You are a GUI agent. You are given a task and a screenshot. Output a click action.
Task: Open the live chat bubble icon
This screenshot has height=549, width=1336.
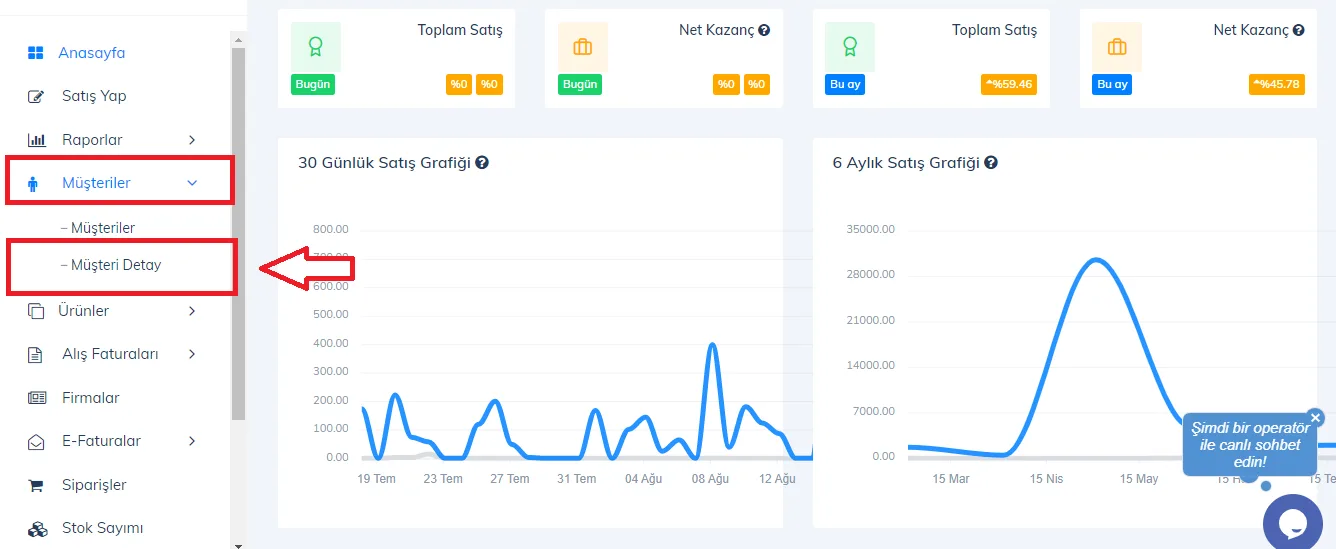point(1293,523)
